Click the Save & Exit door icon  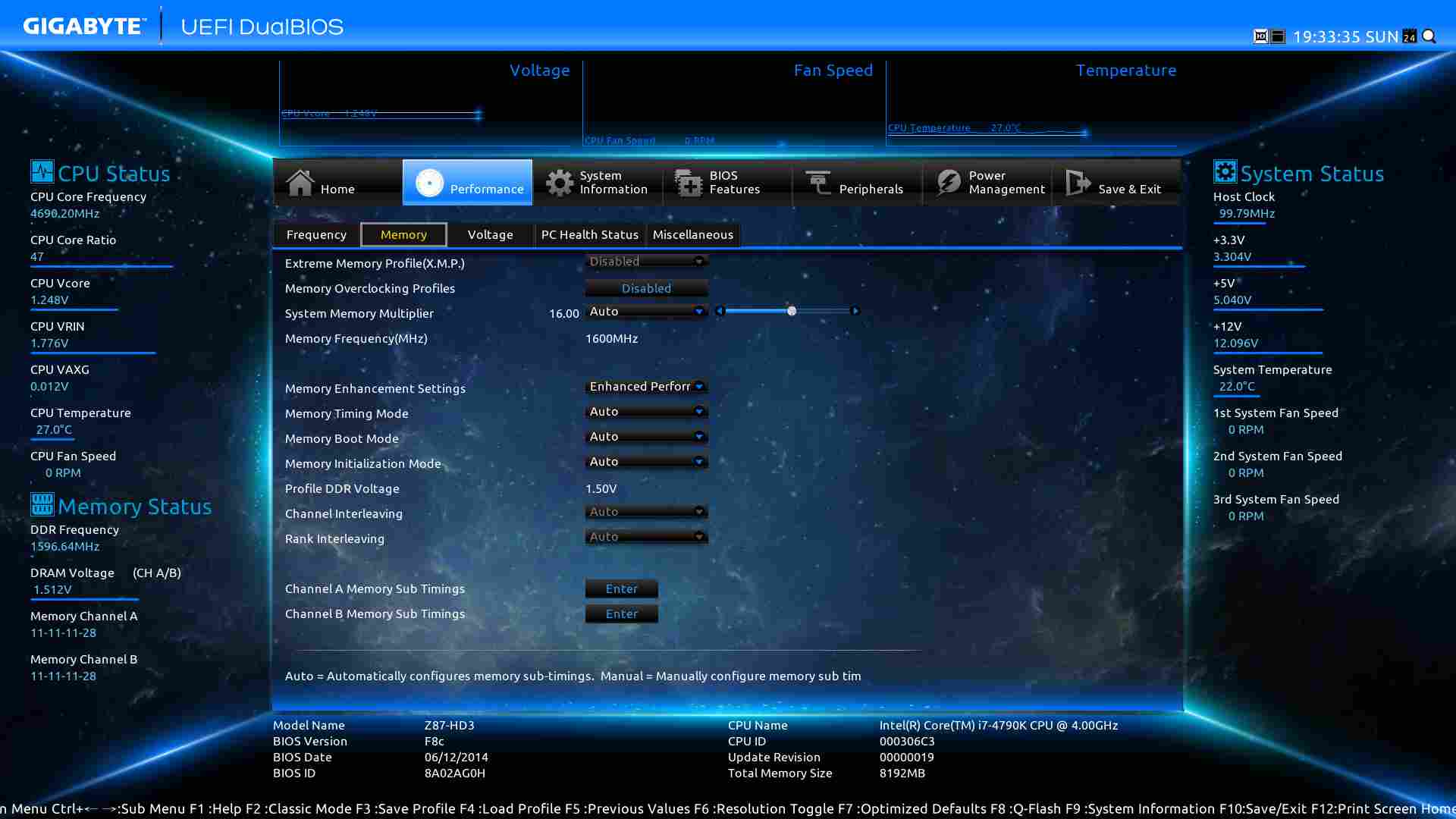point(1078,183)
